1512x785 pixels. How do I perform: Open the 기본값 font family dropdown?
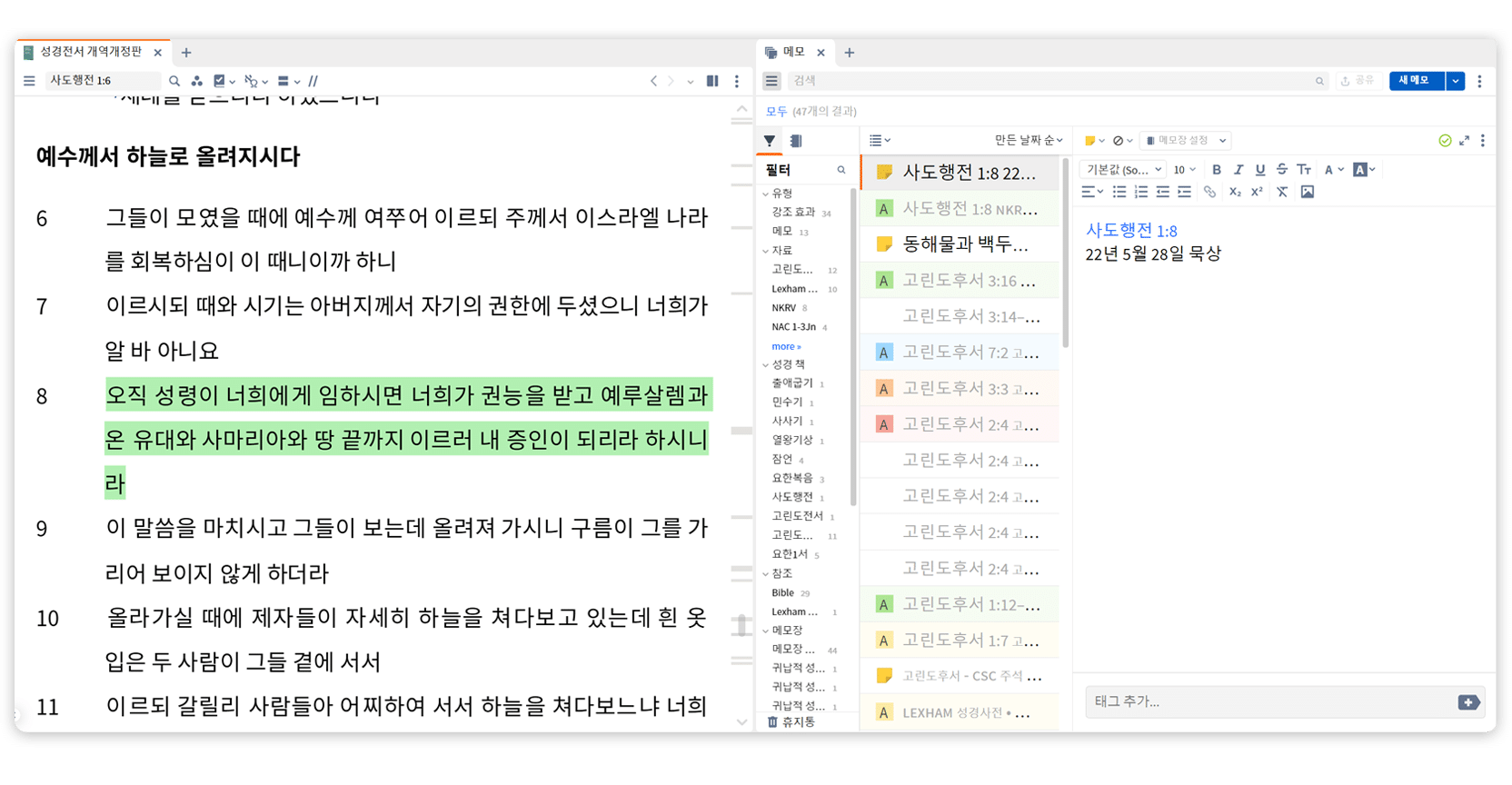[x=1123, y=170]
